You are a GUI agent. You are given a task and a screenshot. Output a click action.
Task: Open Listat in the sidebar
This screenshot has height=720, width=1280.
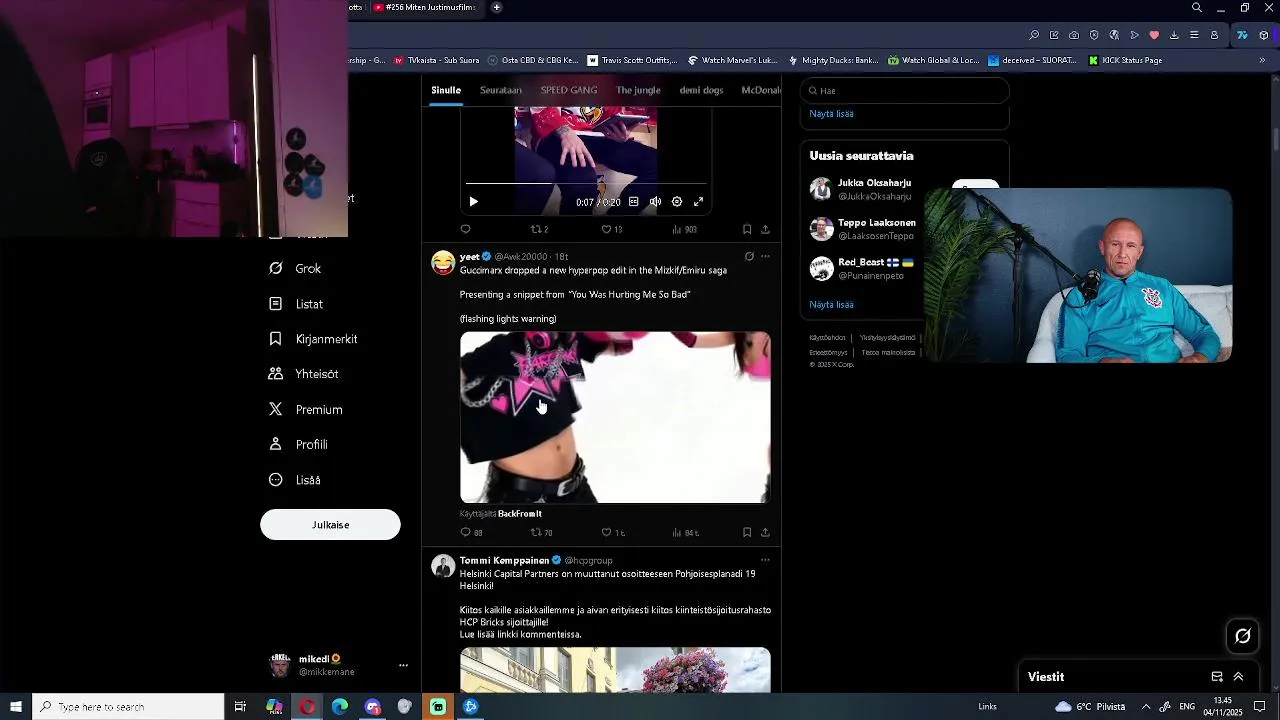(x=296, y=304)
